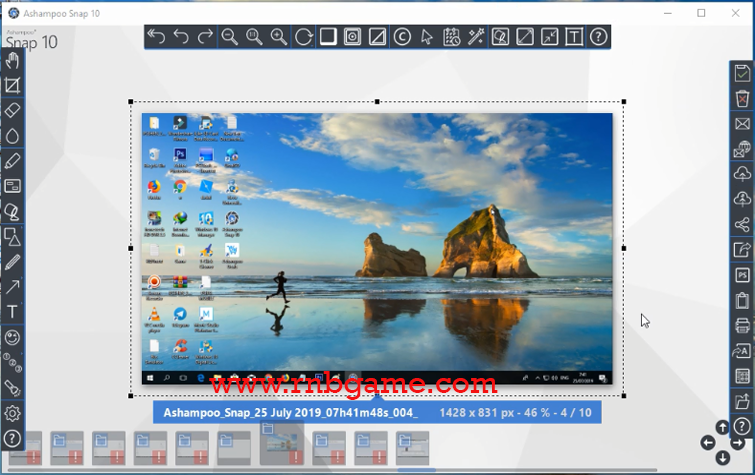This screenshot has width=755, height=475.
Task: Export capture to another application icon
Action: [x=742, y=250]
